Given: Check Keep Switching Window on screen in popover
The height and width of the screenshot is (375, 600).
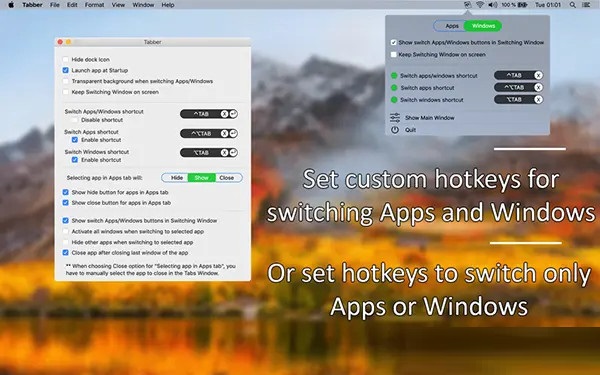Looking at the screenshot, I should pyautogui.click(x=393, y=55).
